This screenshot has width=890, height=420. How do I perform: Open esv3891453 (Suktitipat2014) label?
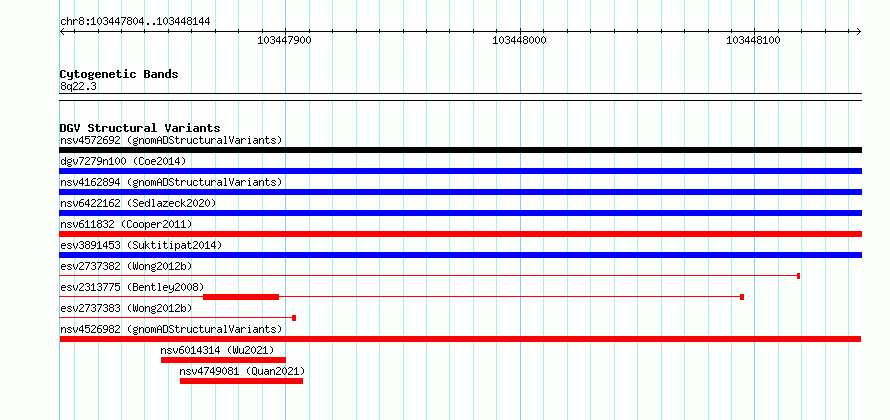click(141, 245)
